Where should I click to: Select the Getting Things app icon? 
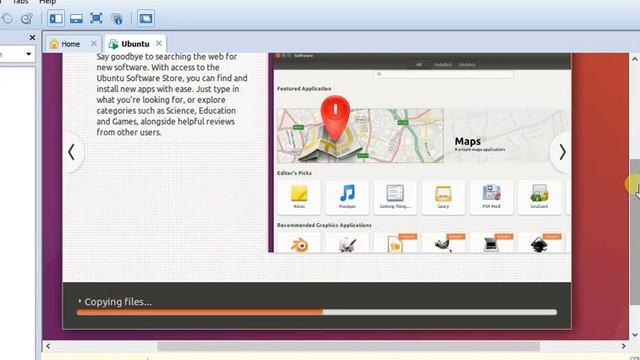coord(395,197)
